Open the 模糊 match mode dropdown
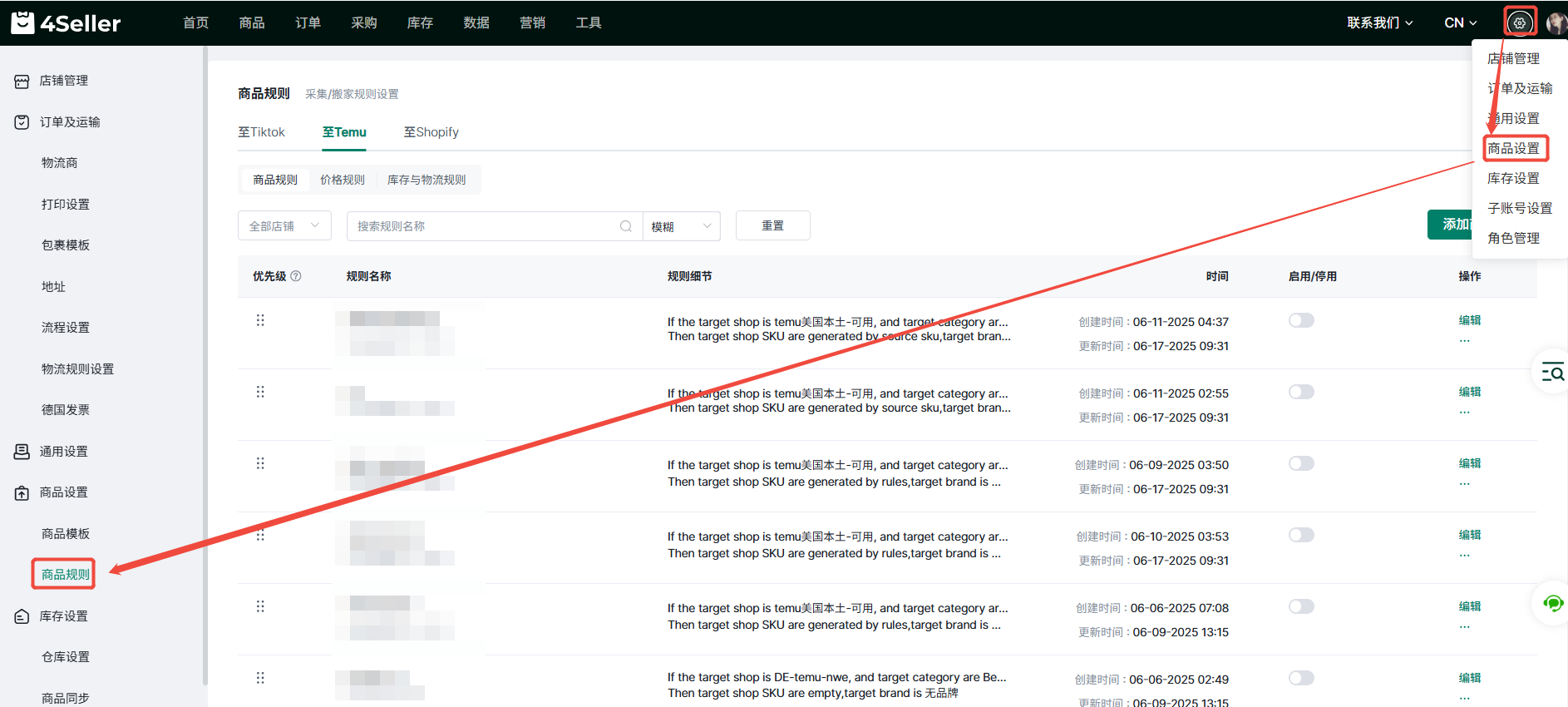 [682, 226]
